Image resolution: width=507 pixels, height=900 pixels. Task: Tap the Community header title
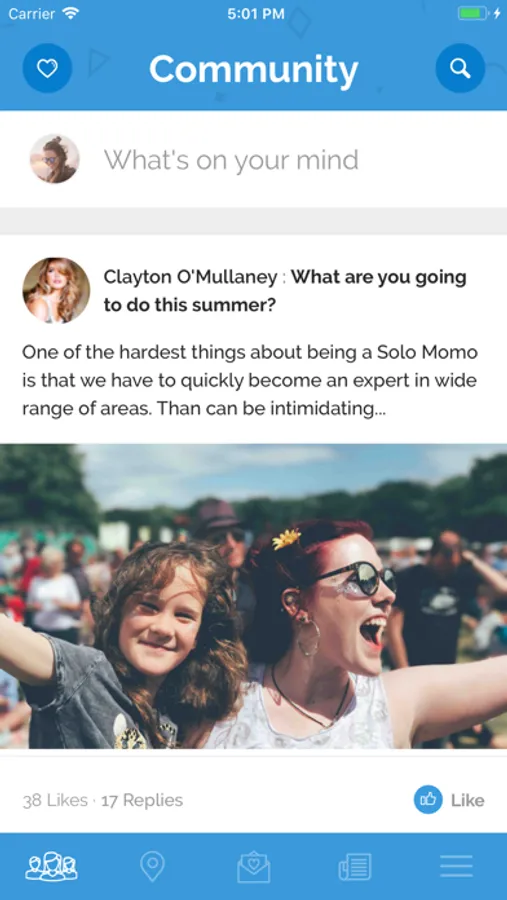(254, 70)
